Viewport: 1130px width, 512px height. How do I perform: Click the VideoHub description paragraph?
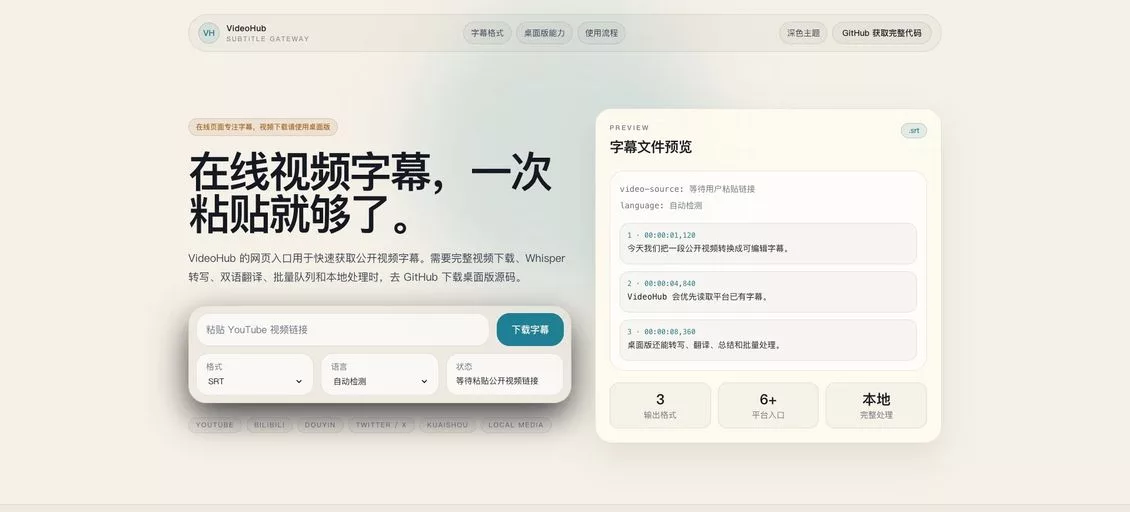click(377, 268)
